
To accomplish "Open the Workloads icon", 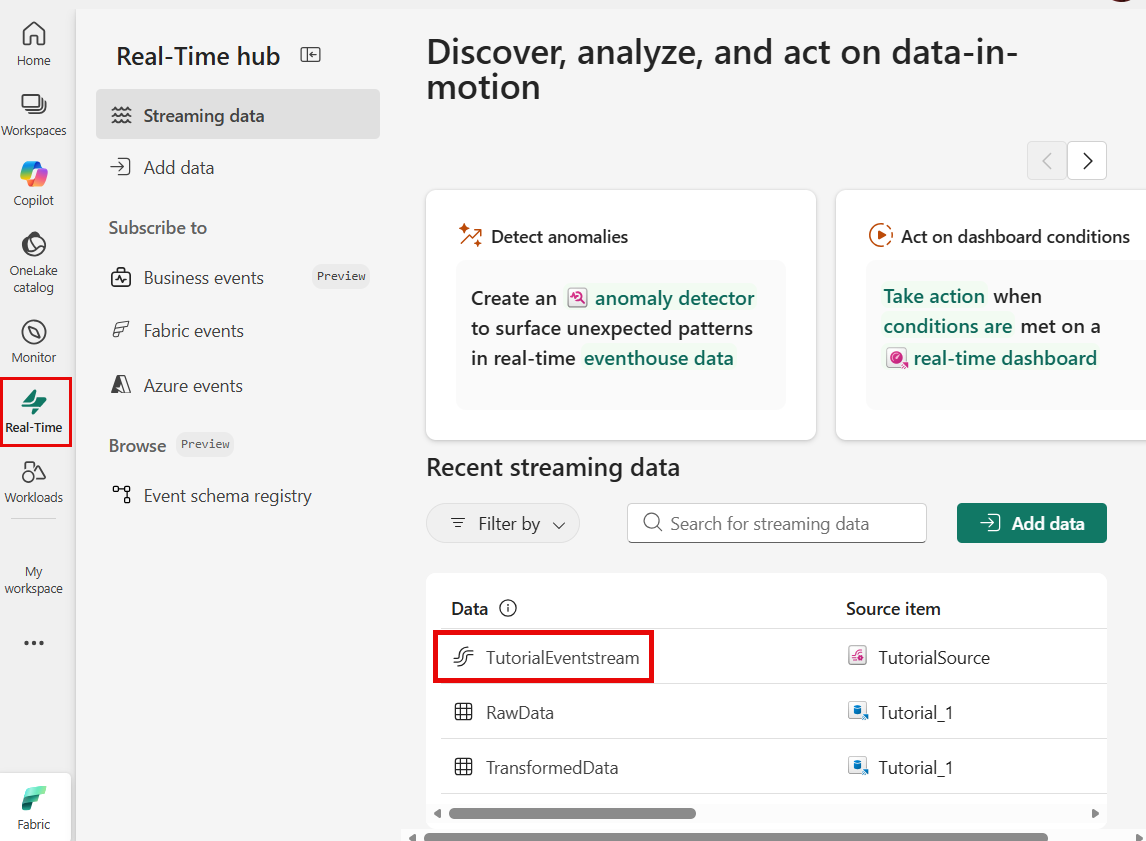I will [33, 481].
